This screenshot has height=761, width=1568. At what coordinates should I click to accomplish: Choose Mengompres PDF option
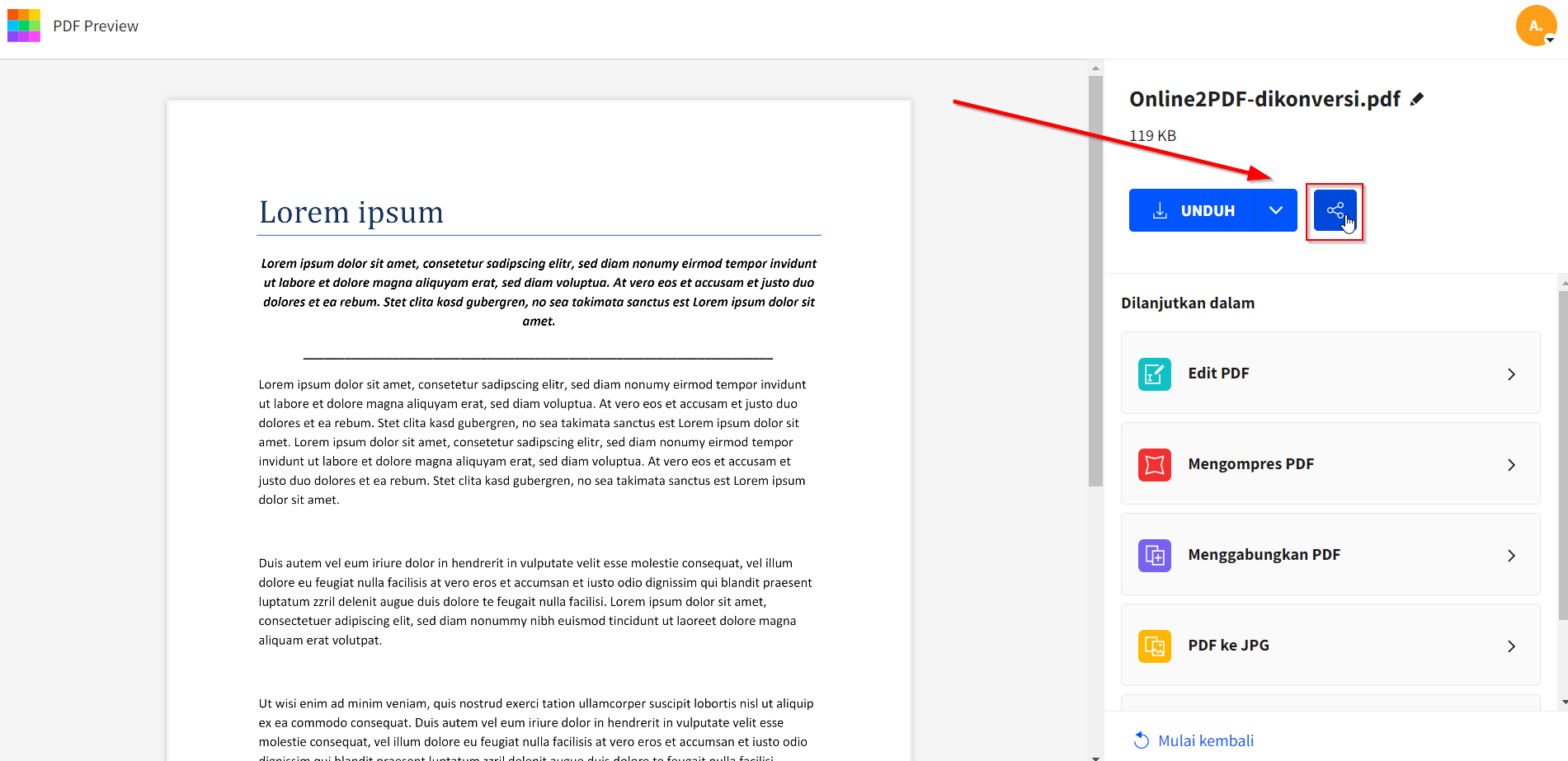[x=1330, y=463]
